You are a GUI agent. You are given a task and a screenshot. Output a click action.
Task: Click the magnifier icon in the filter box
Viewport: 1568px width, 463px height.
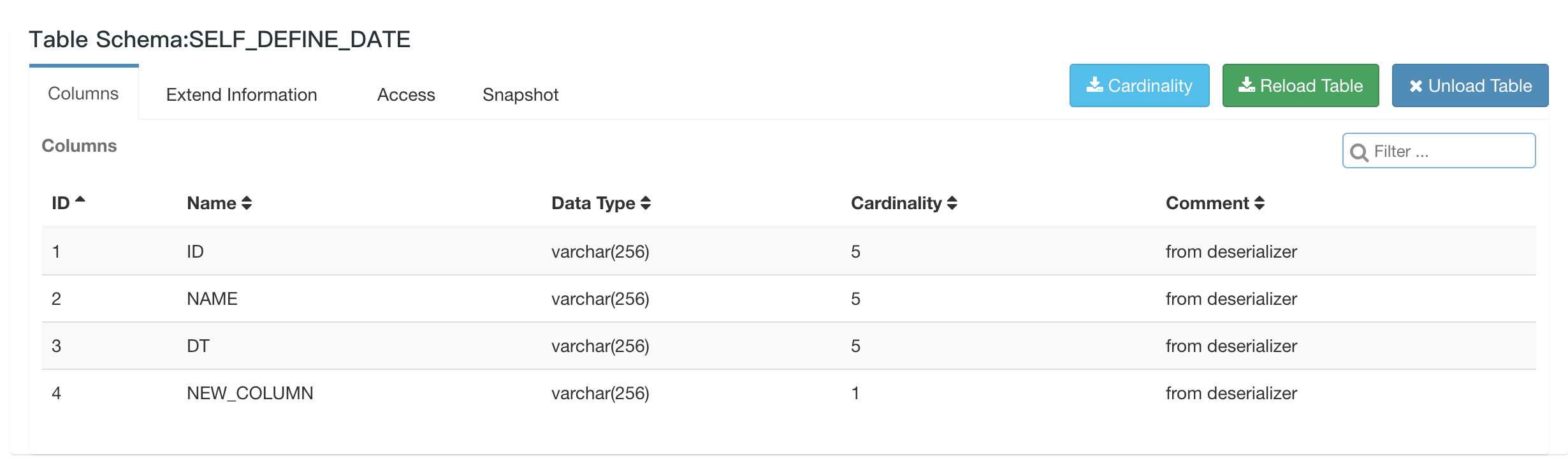1359,152
